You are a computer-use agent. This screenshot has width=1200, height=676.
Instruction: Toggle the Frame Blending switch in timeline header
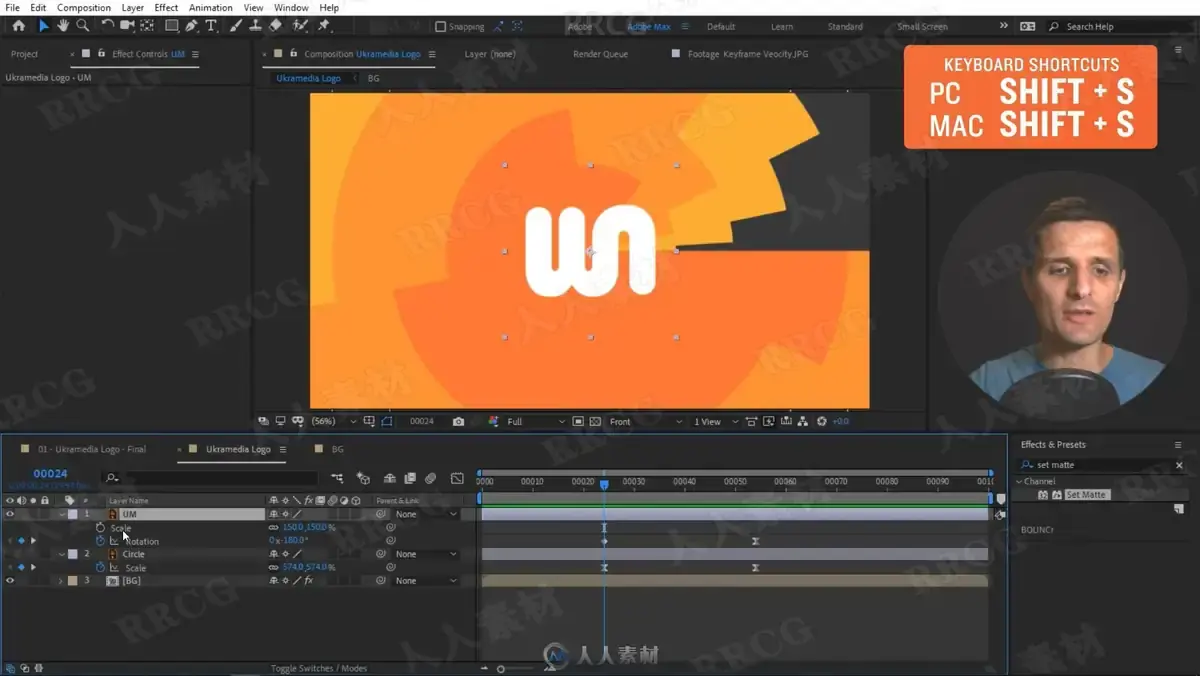(409, 478)
